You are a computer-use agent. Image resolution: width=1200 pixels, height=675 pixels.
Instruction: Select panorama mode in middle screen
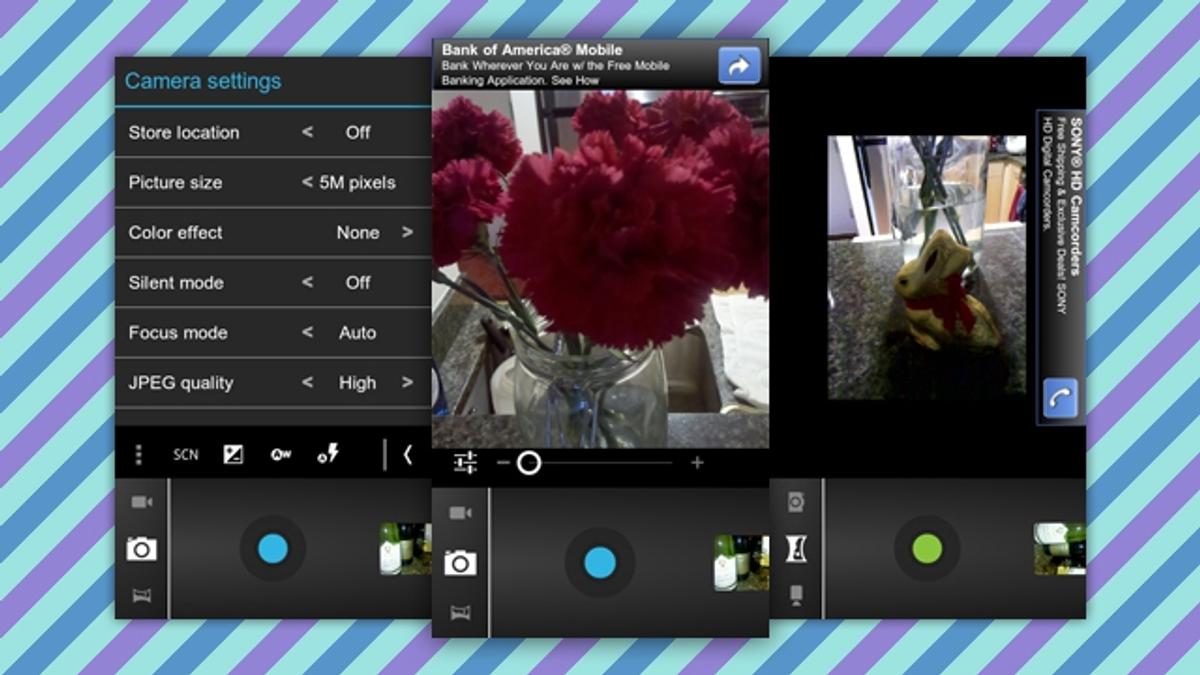coord(460,612)
